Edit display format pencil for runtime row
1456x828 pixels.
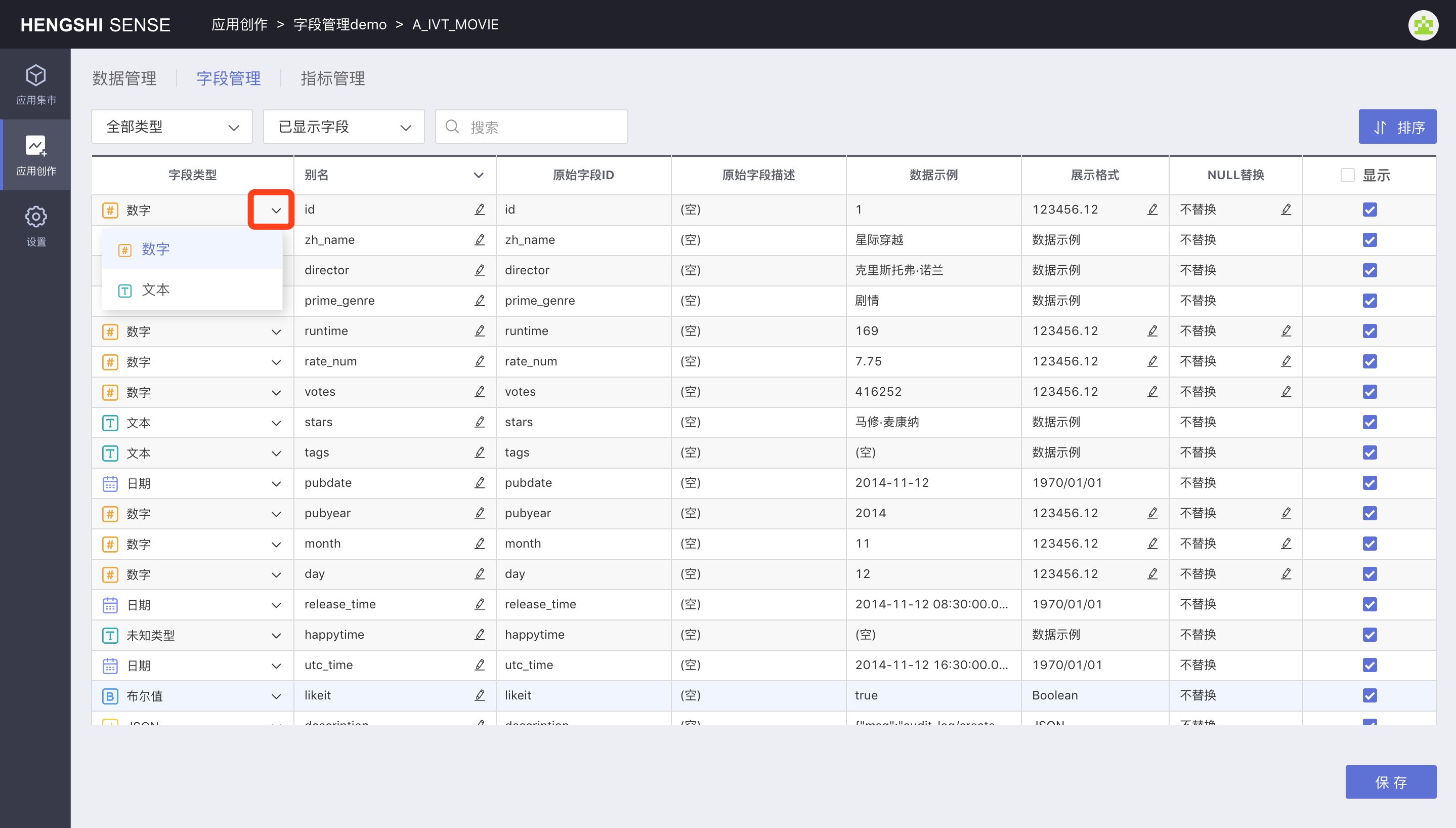coord(1152,331)
